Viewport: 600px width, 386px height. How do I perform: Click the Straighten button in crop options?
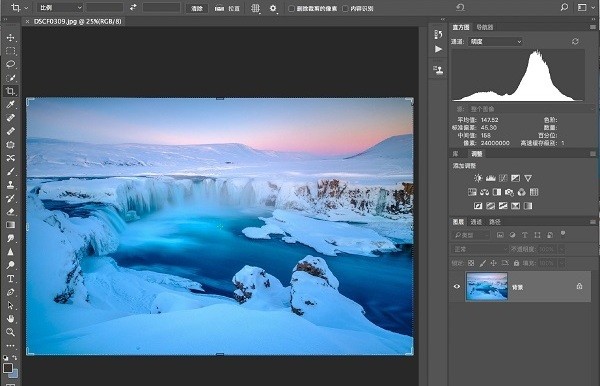(x=227, y=8)
